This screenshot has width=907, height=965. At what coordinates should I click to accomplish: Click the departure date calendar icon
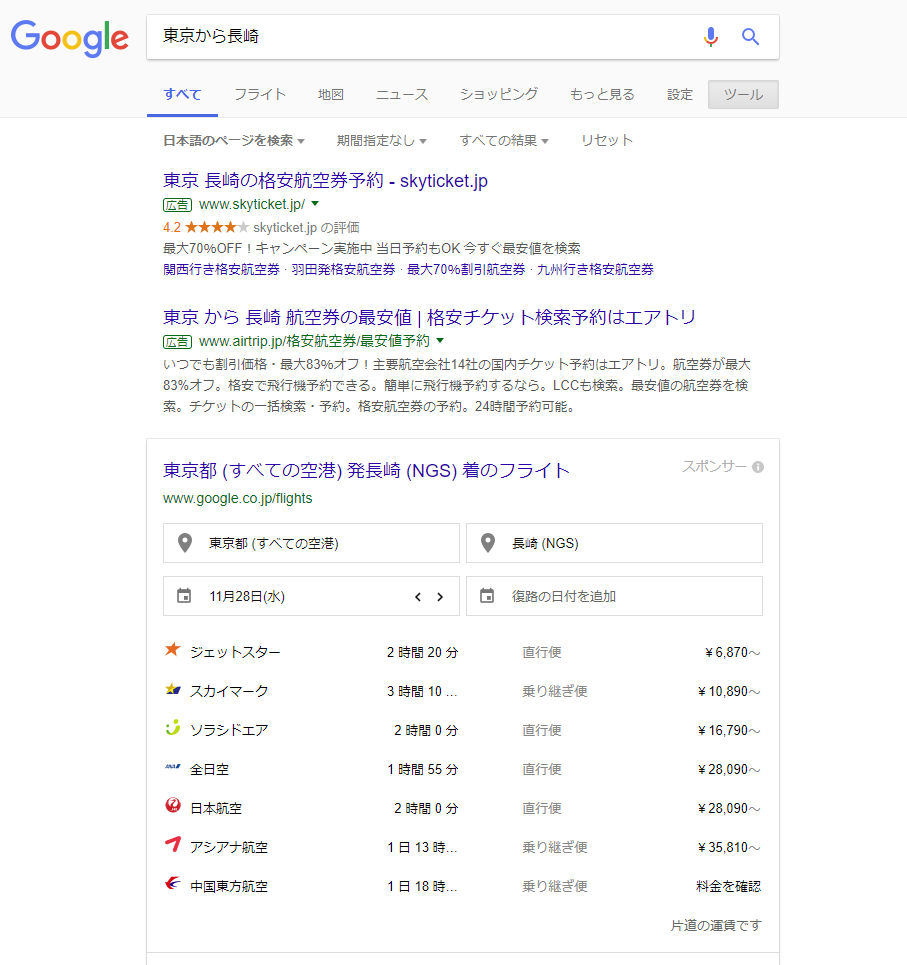[184, 596]
